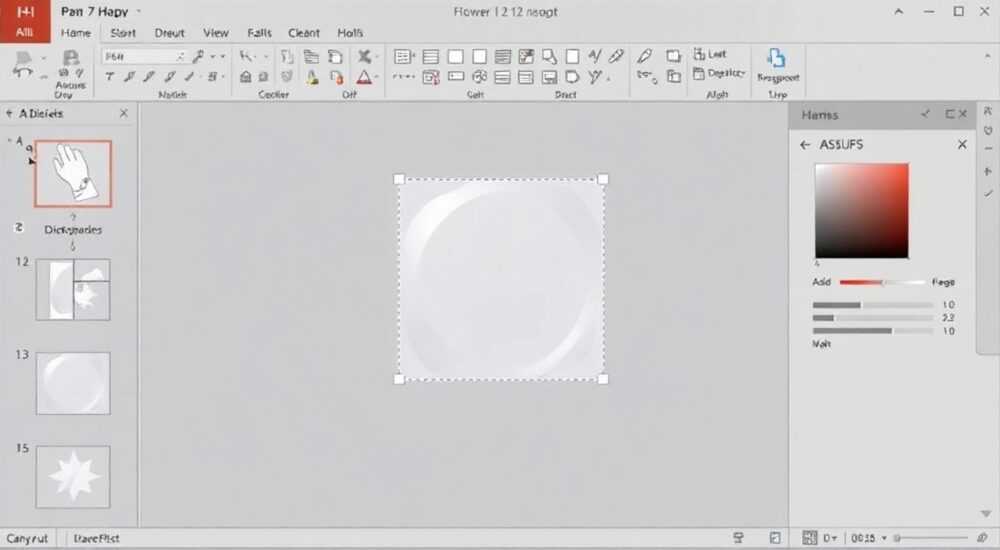Click the notes icon in status bar
The image size is (1000, 550).
738,538
